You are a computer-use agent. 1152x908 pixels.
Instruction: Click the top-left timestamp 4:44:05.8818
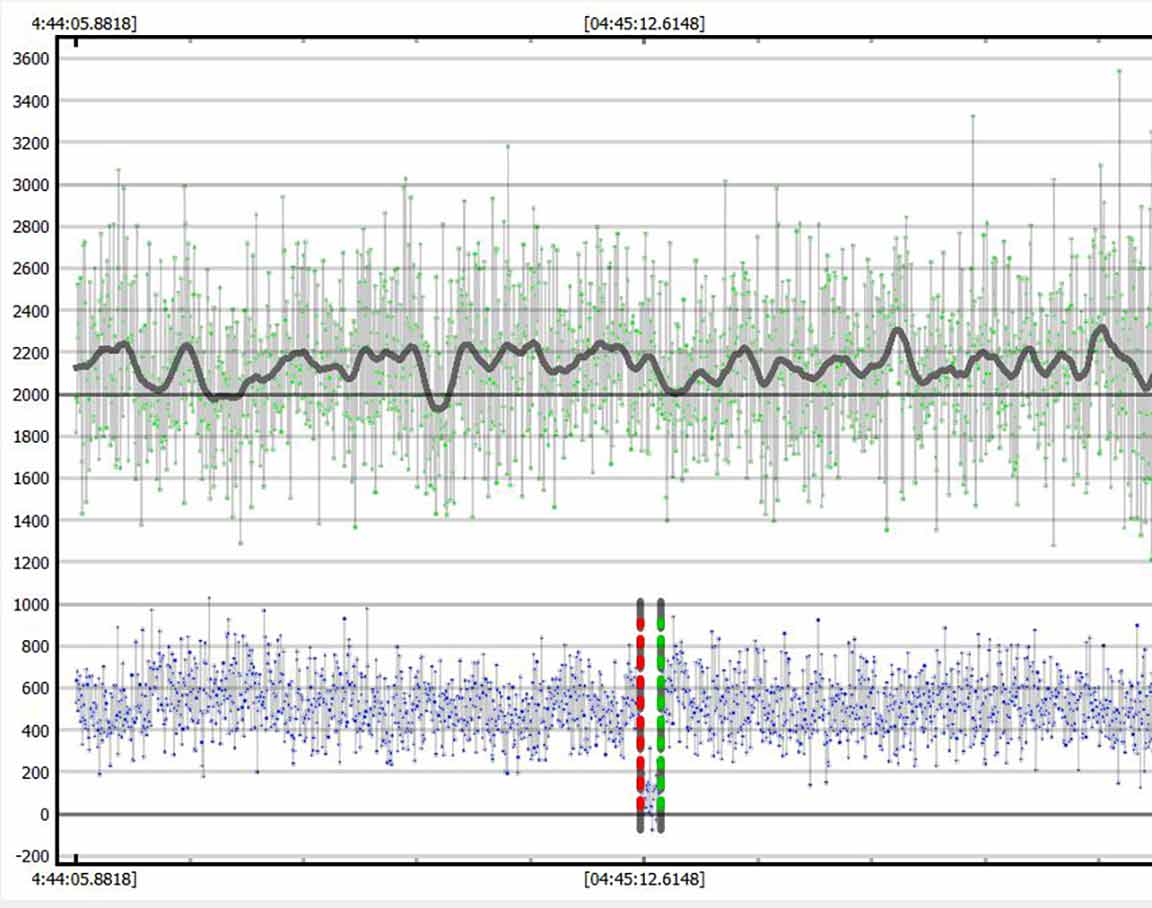pos(84,24)
